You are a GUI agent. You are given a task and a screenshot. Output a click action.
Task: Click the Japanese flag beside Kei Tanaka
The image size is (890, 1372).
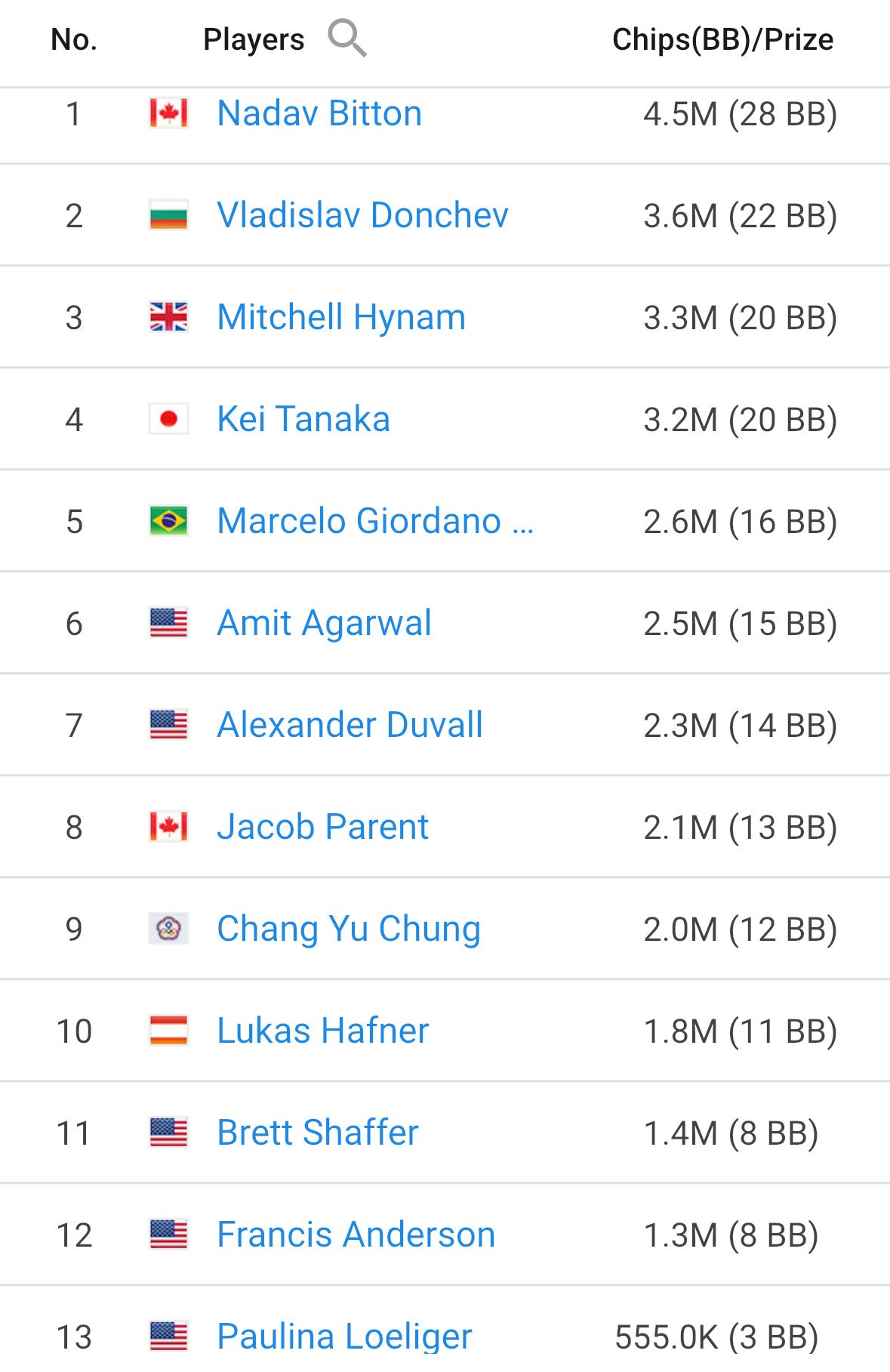pos(168,420)
